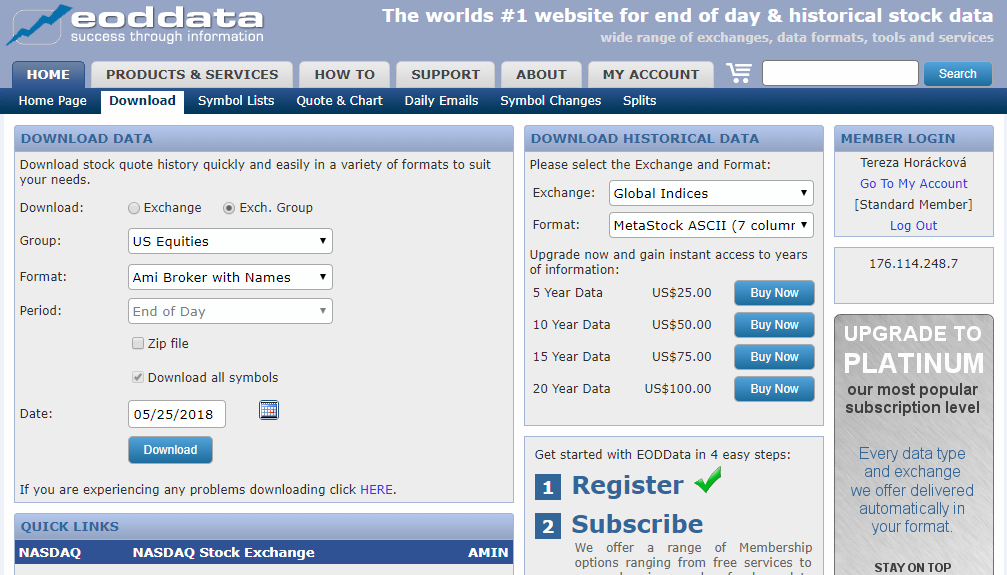This screenshot has width=1007, height=575.
Task: Open Symbol Changes submenu item
Action: (550, 101)
